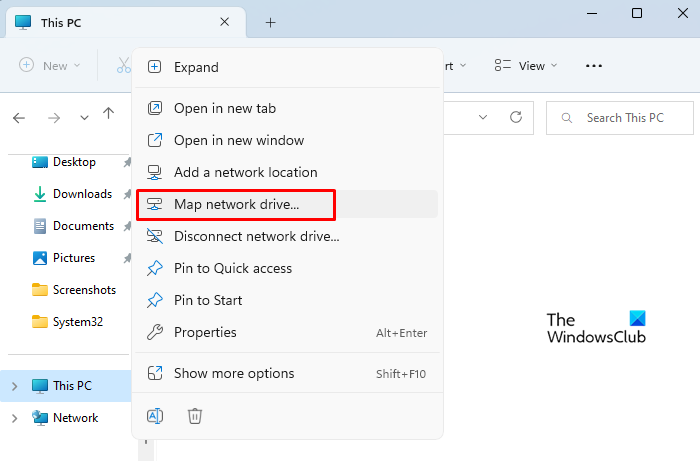Screen dimensions: 700x461
Task: Expand the Network tree node
Action: pos(14,418)
